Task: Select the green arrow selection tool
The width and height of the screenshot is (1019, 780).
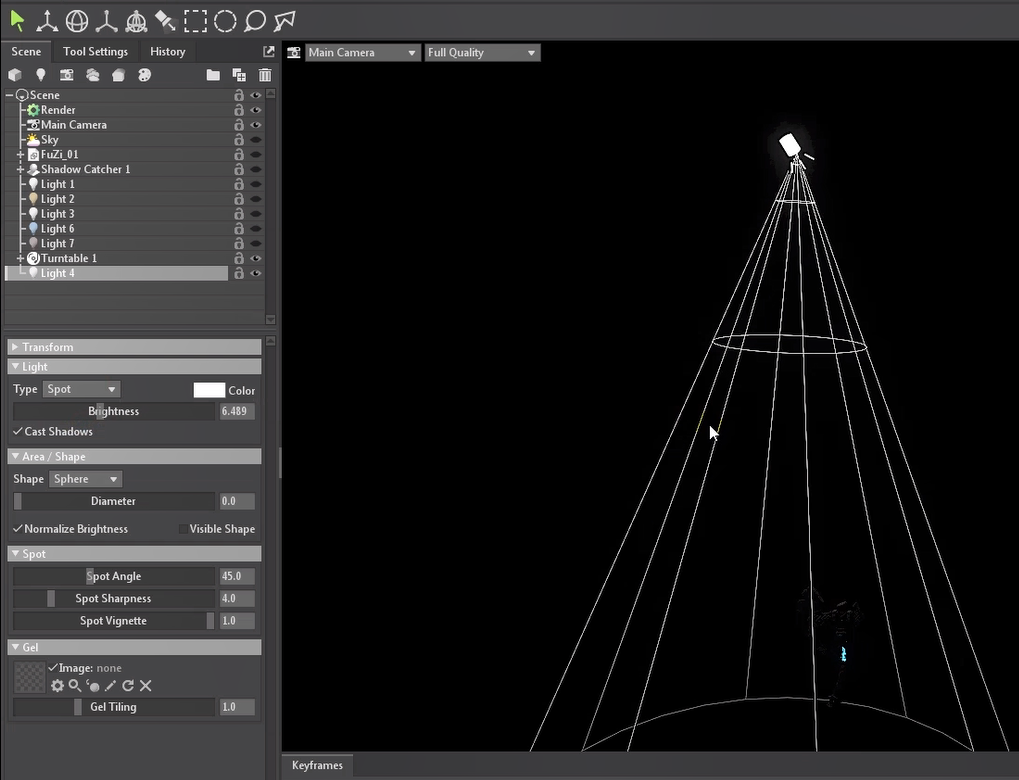Action: point(17,21)
